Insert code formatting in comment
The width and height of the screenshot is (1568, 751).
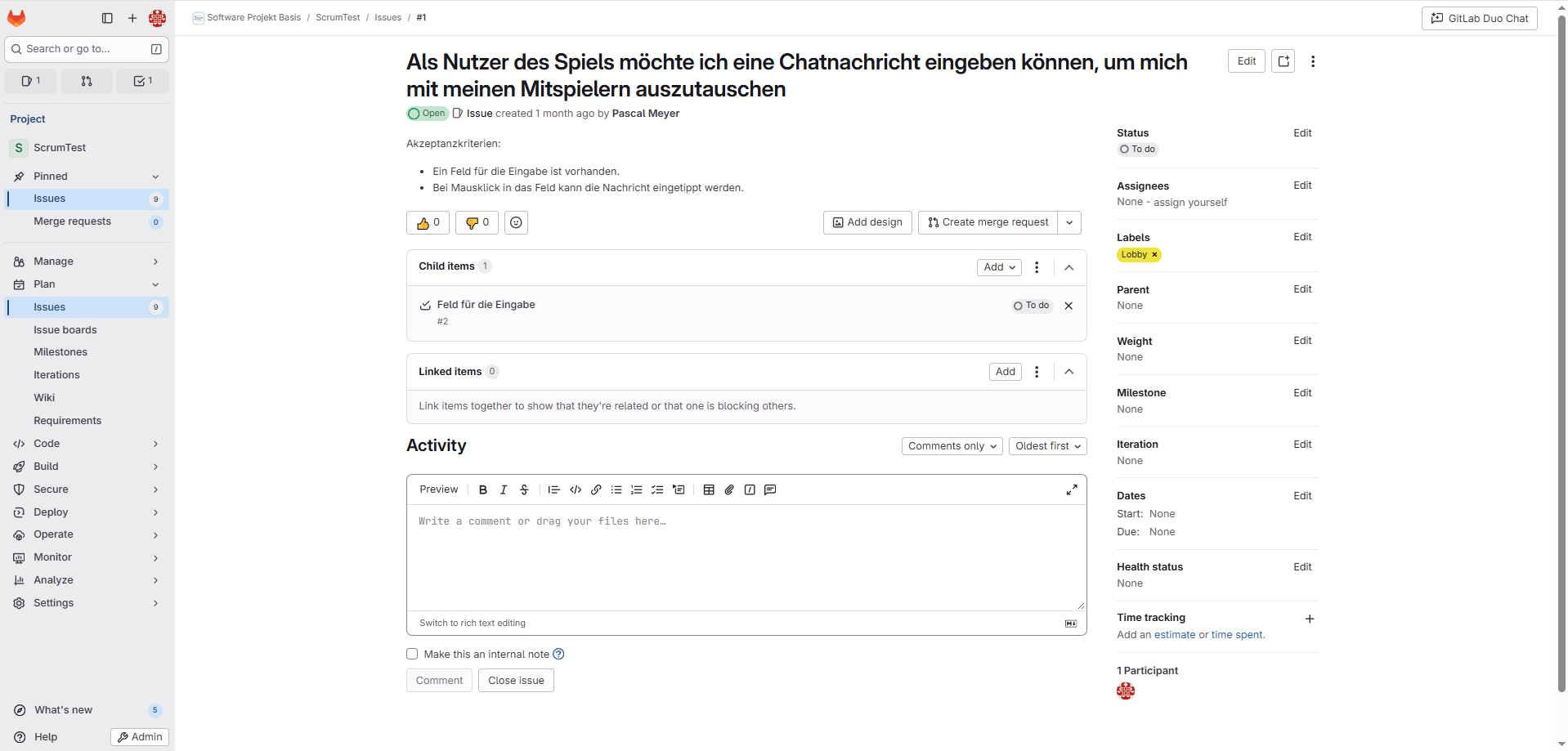coord(576,490)
